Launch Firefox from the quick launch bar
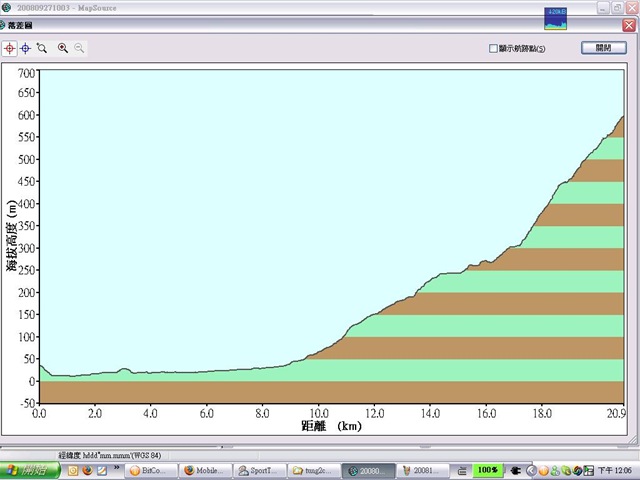Image resolution: width=640 pixels, height=480 pixels. tap(87, 471)
